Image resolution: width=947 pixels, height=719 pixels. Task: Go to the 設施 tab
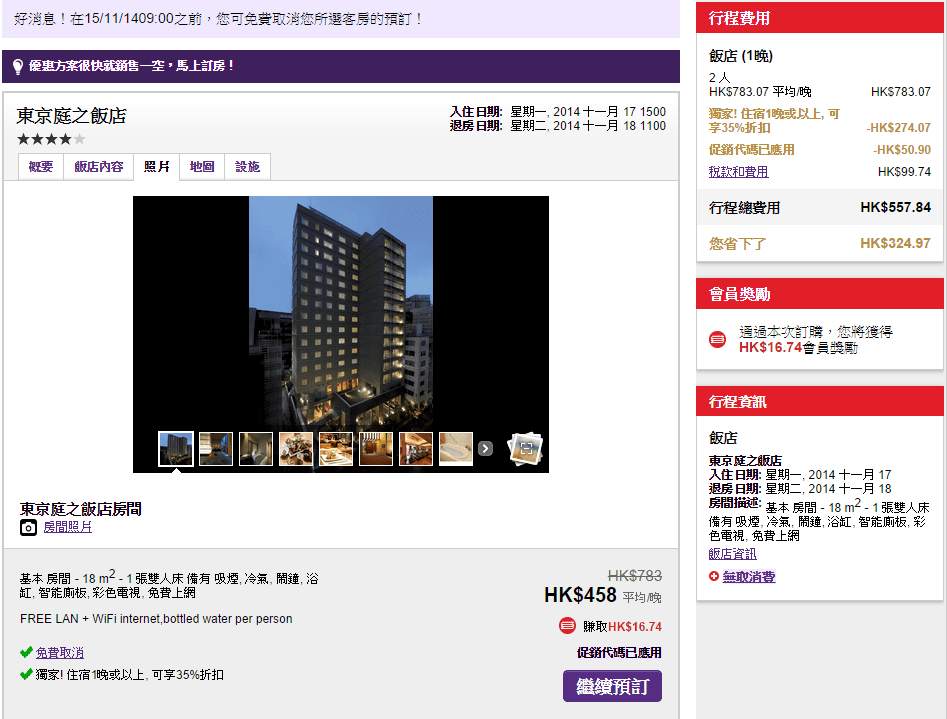(247, 167)
